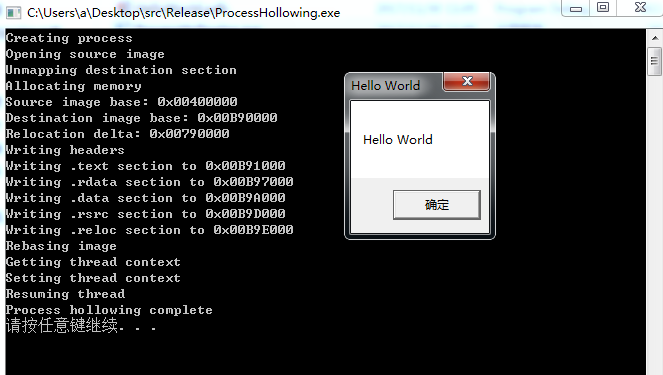Click the "Relocation delta" output line
The image size is (663, 375).
(x=118, y=134)
